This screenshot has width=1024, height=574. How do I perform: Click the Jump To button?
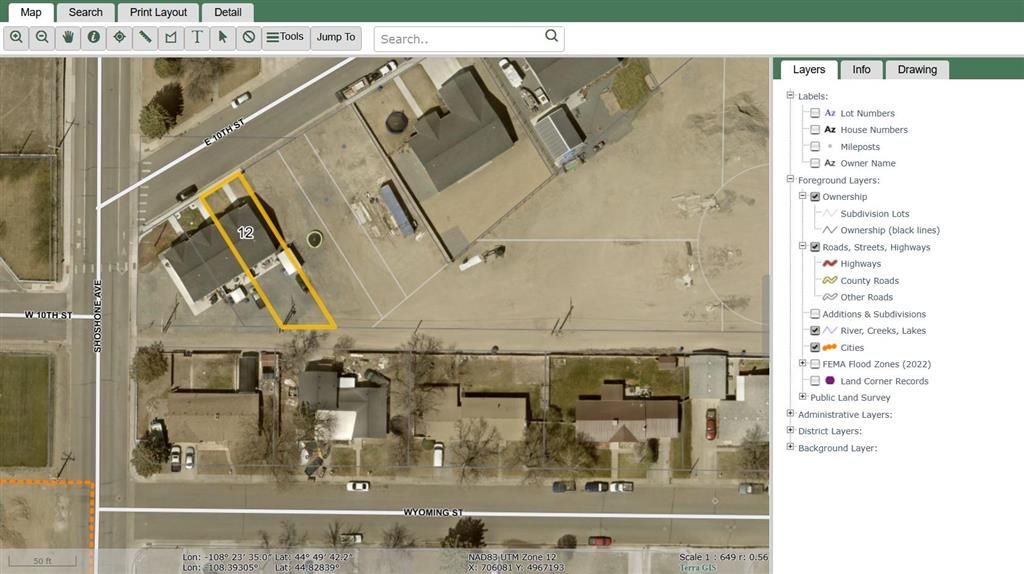pyautogui.click(x=336, y=37)
